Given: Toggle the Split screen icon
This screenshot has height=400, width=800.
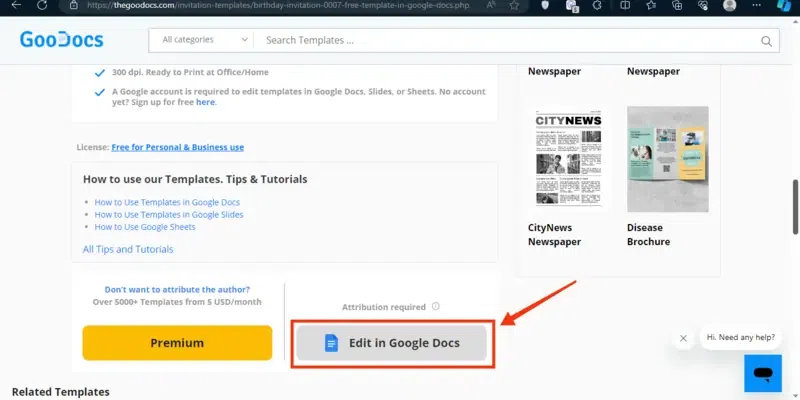Looking at the screenshot, I should click(x=624, y=5).
